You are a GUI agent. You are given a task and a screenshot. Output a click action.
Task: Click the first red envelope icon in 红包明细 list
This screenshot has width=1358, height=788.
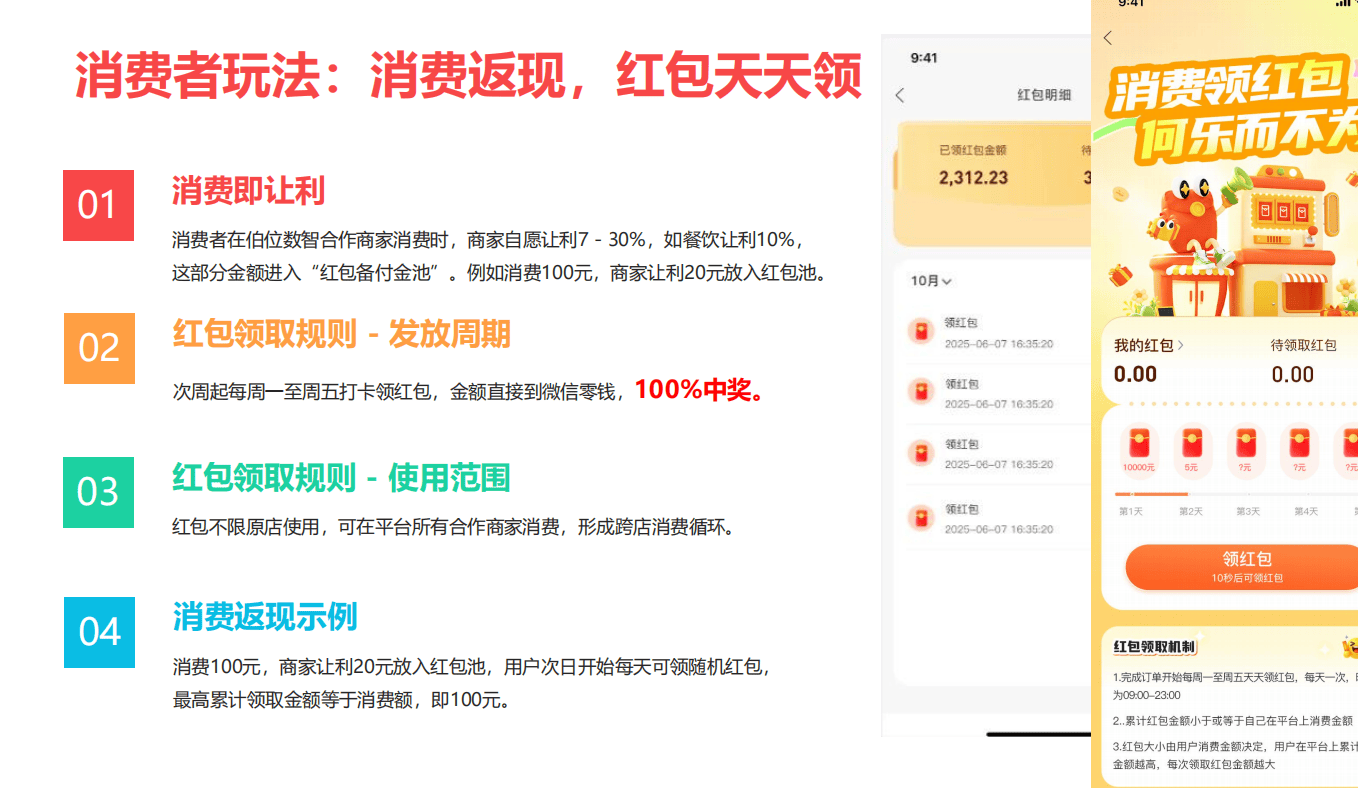tap(921, 331)
